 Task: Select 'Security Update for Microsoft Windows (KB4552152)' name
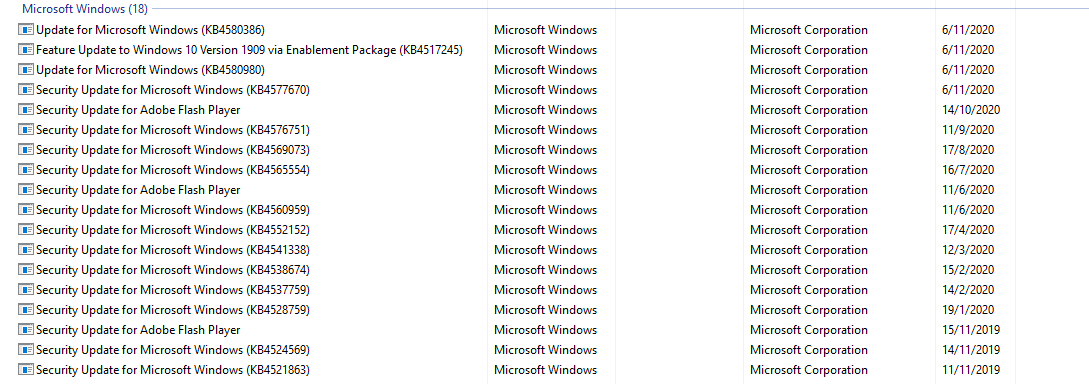[x=173, y=230]
